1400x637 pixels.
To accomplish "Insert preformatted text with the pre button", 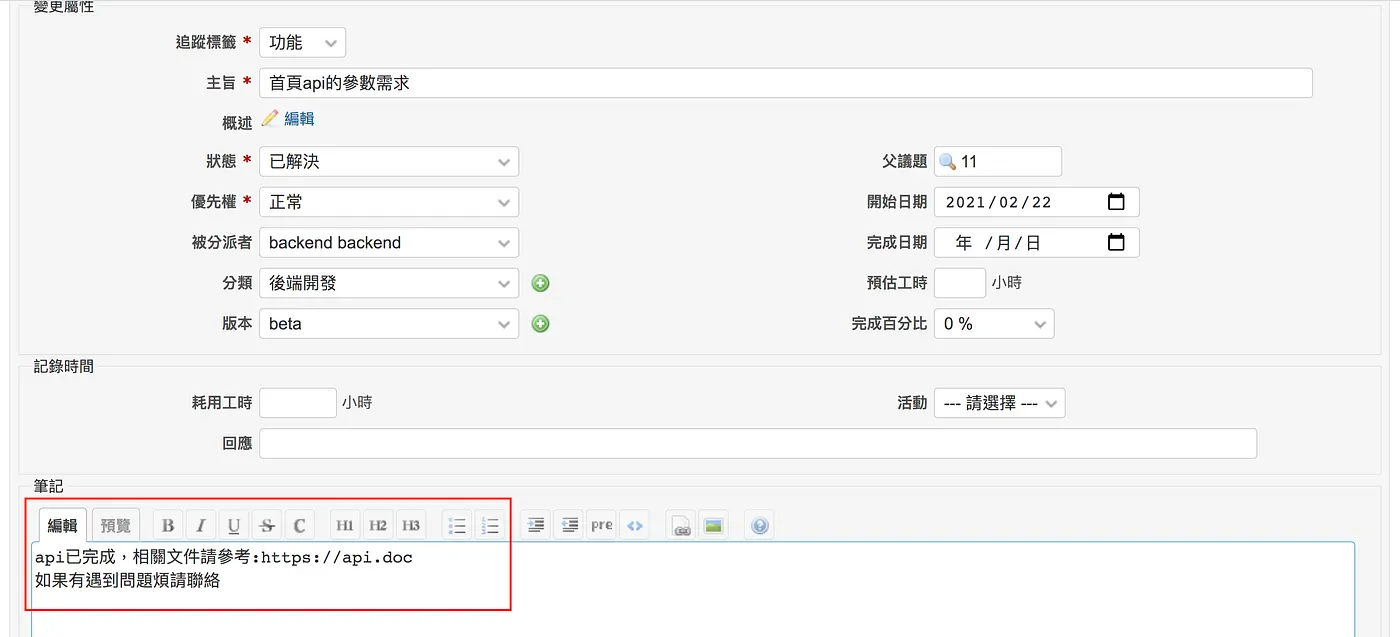I will (x=601, y=525).
